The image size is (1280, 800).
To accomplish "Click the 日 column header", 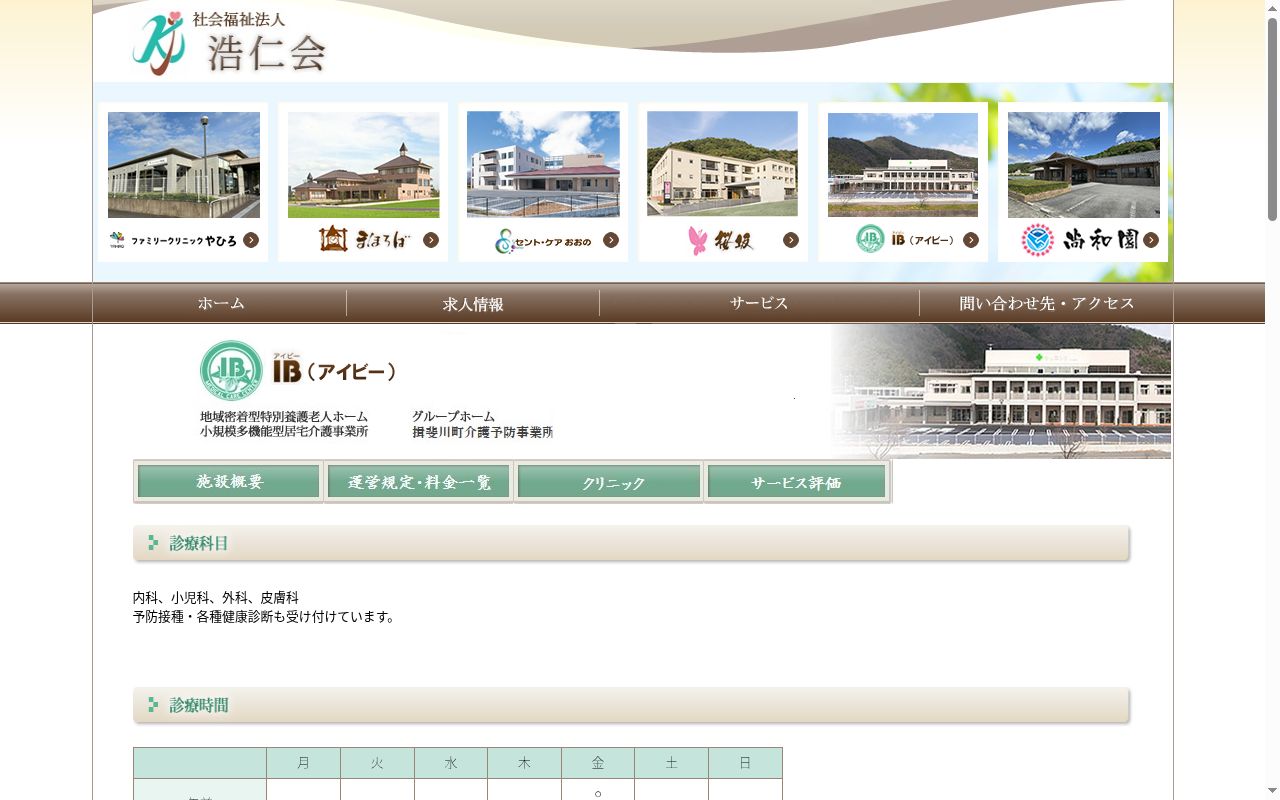I will tap(745, 763).
